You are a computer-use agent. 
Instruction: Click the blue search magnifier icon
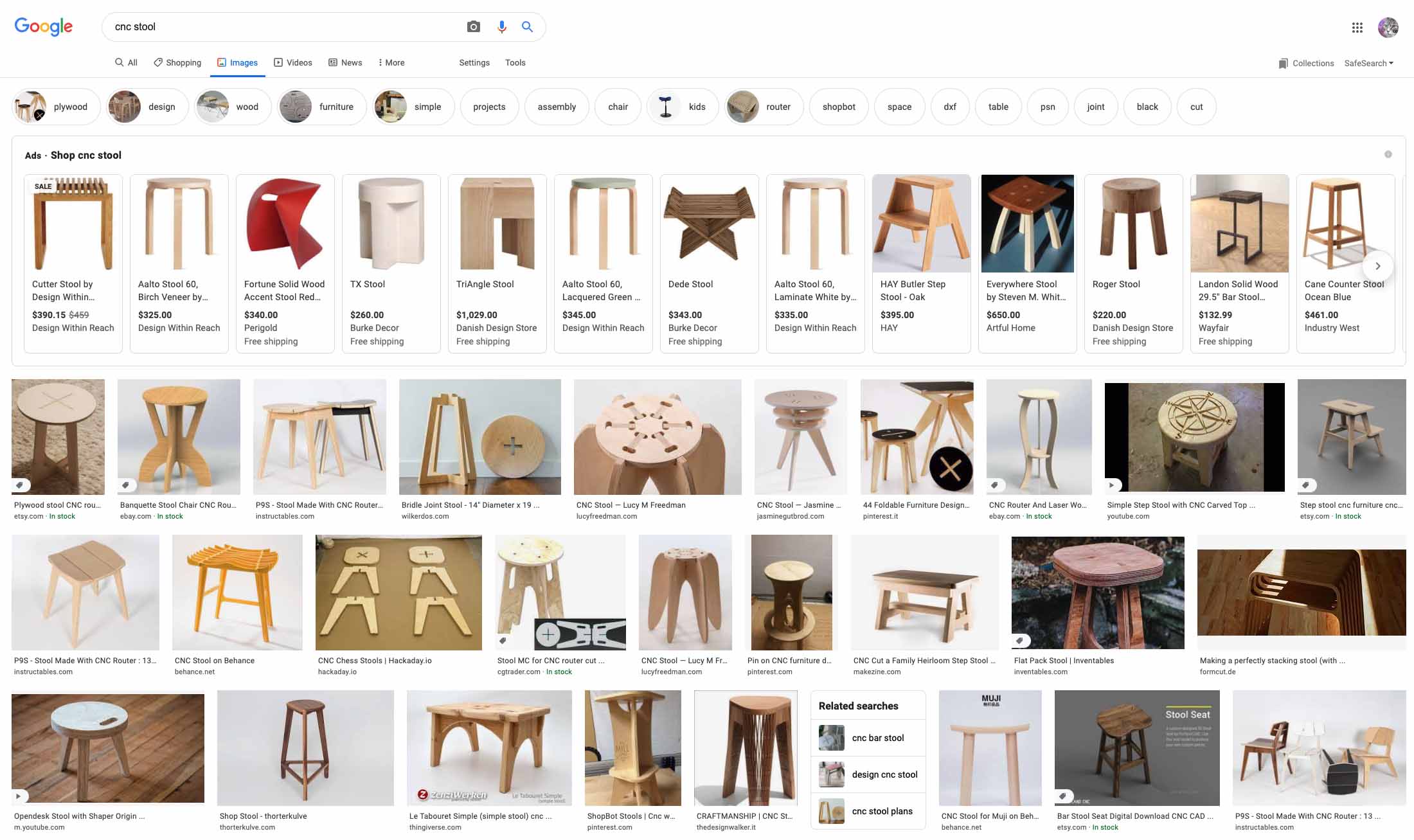[527, 26]
